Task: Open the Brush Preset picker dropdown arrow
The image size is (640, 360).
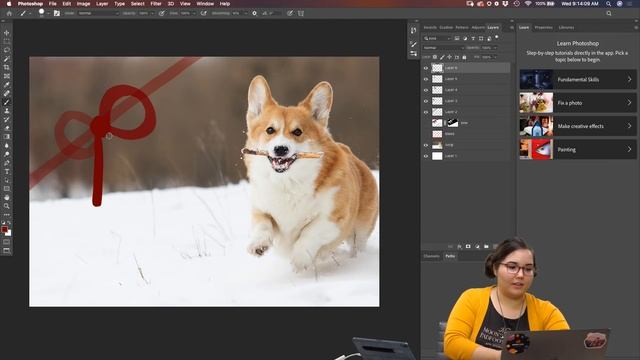Action: click(x=48, y=13)
